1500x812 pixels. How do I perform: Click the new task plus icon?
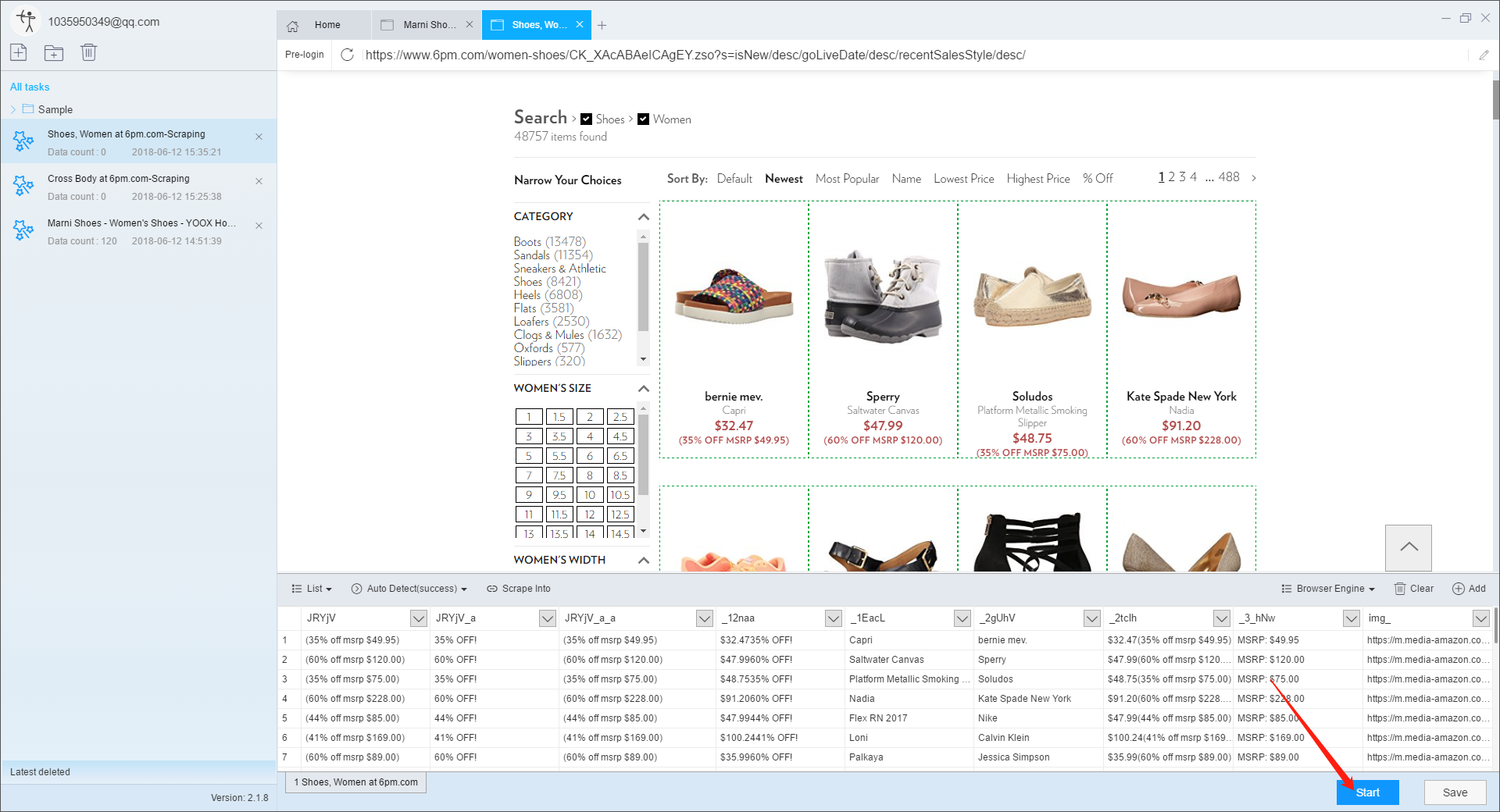click(19, 52)
